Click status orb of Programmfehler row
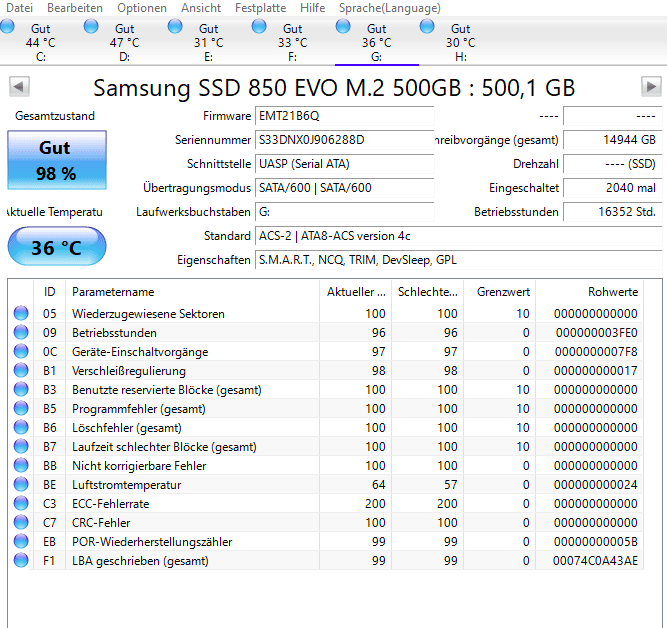This screenshot has height=628, width=667. [21, 408]
